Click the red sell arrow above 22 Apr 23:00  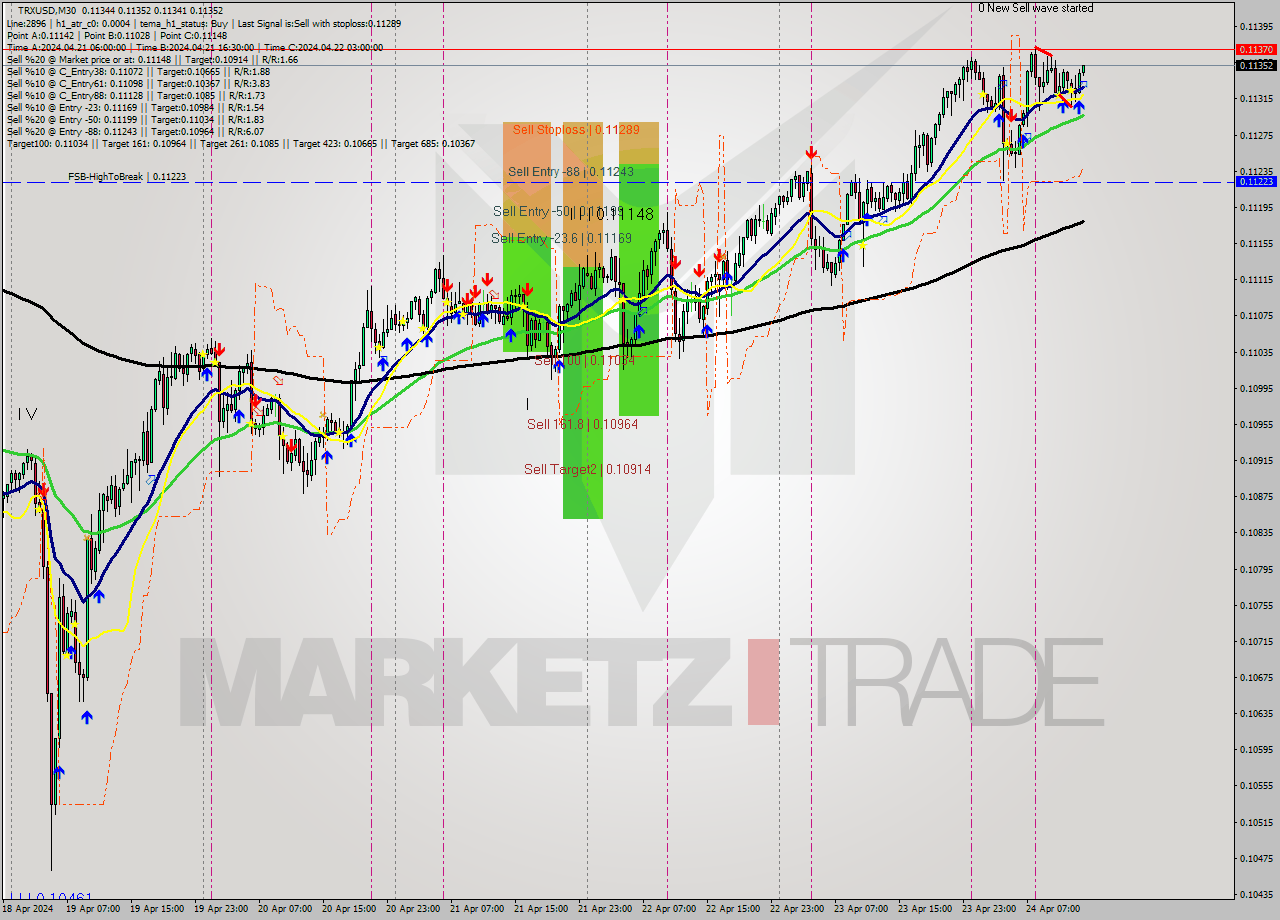point(811,153)
